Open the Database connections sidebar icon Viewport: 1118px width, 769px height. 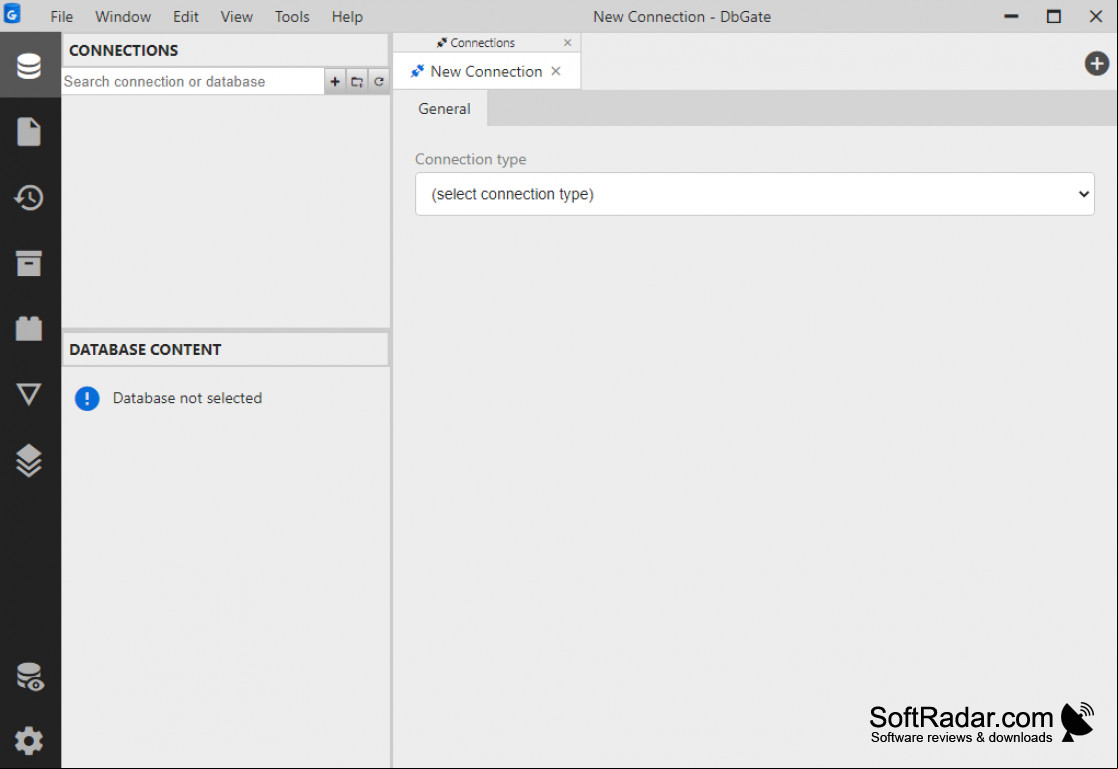(29, 66)
